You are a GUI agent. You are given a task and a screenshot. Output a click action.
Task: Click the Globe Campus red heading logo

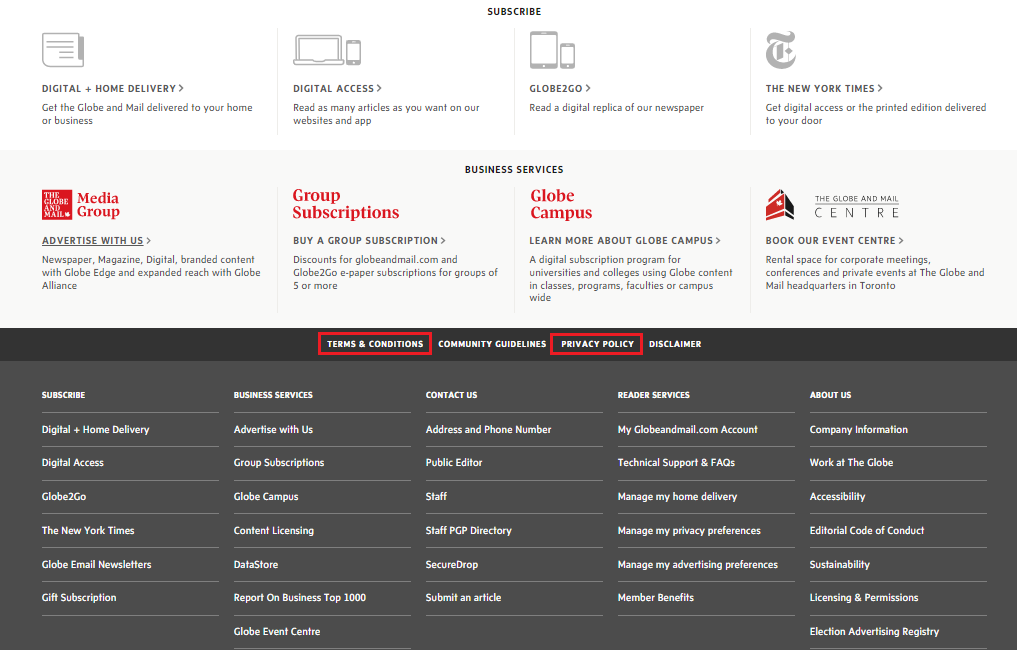(561, 205)
